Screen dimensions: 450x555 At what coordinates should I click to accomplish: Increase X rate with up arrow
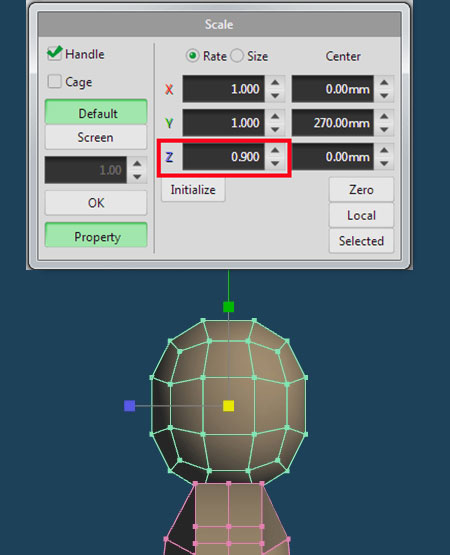click(275, 82)
